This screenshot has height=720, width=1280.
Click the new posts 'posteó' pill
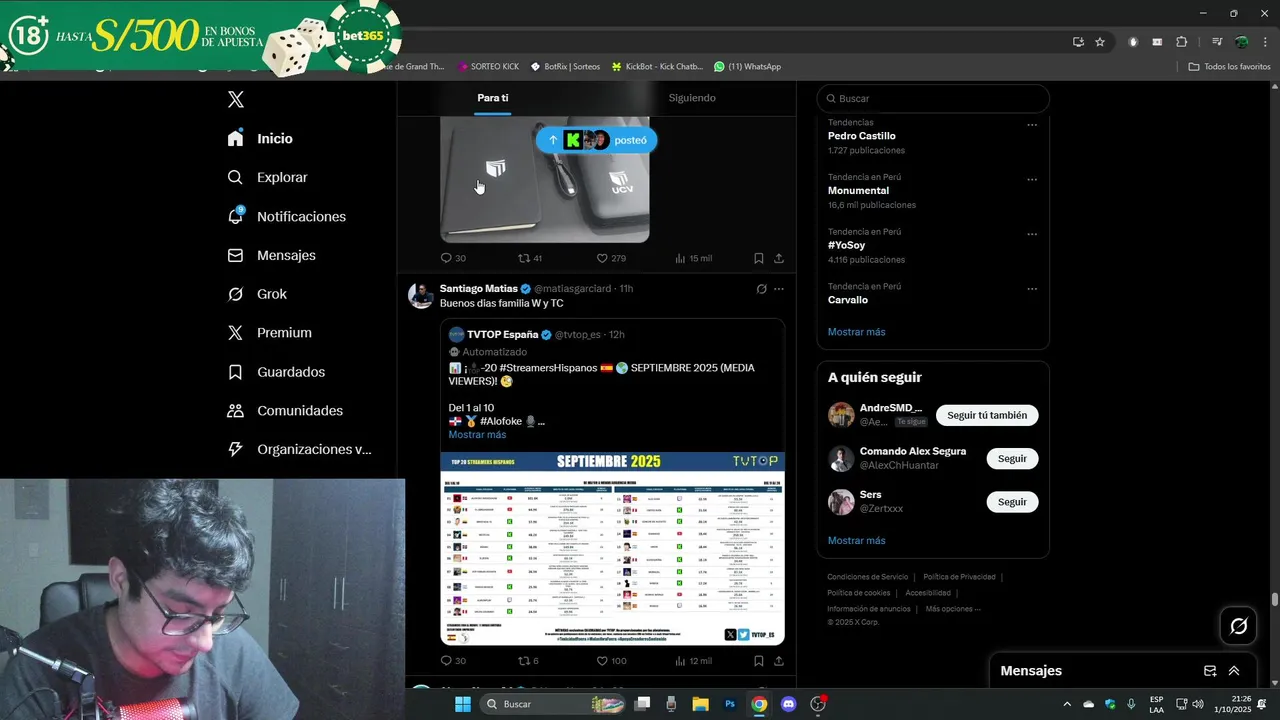tap(596, 140)
